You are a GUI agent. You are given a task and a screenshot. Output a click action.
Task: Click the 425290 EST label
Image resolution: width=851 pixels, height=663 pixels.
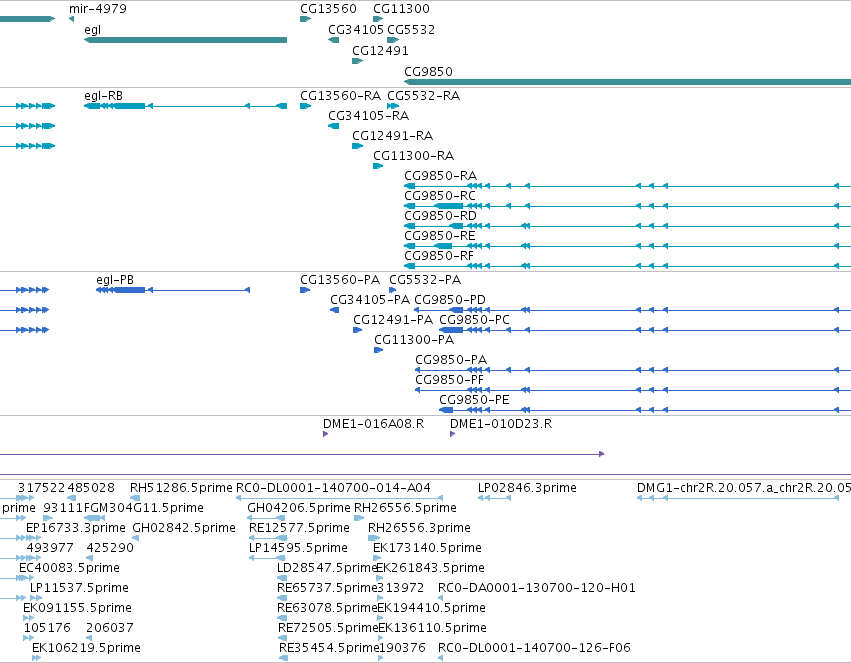click(x=110, y=548)
